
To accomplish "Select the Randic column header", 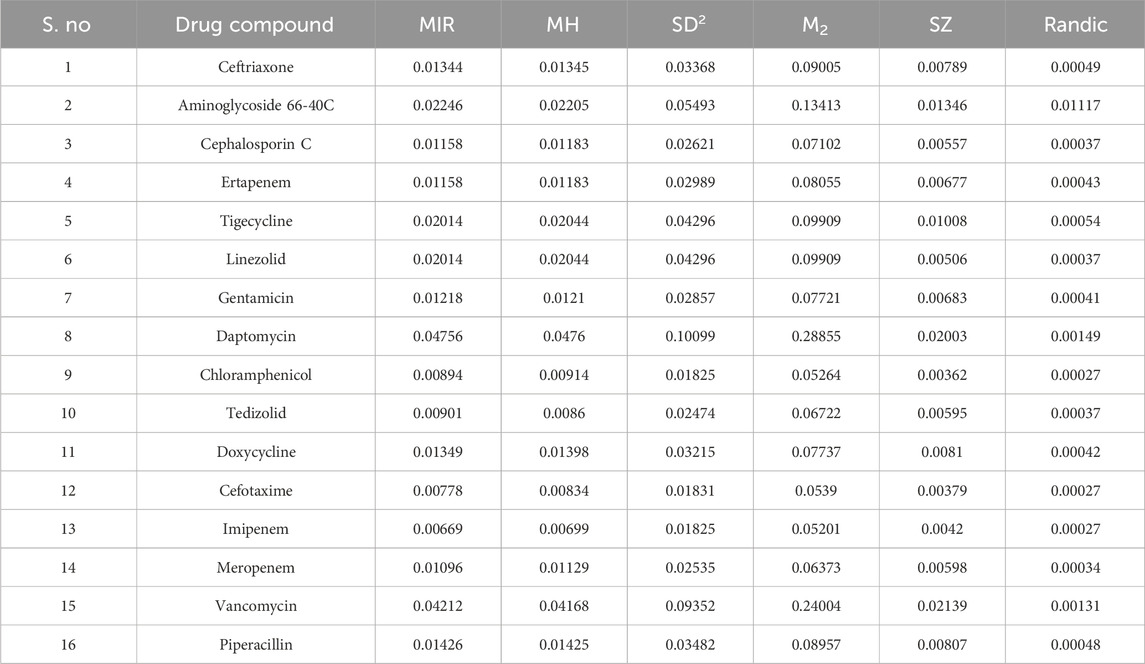I will (1074, 25).
